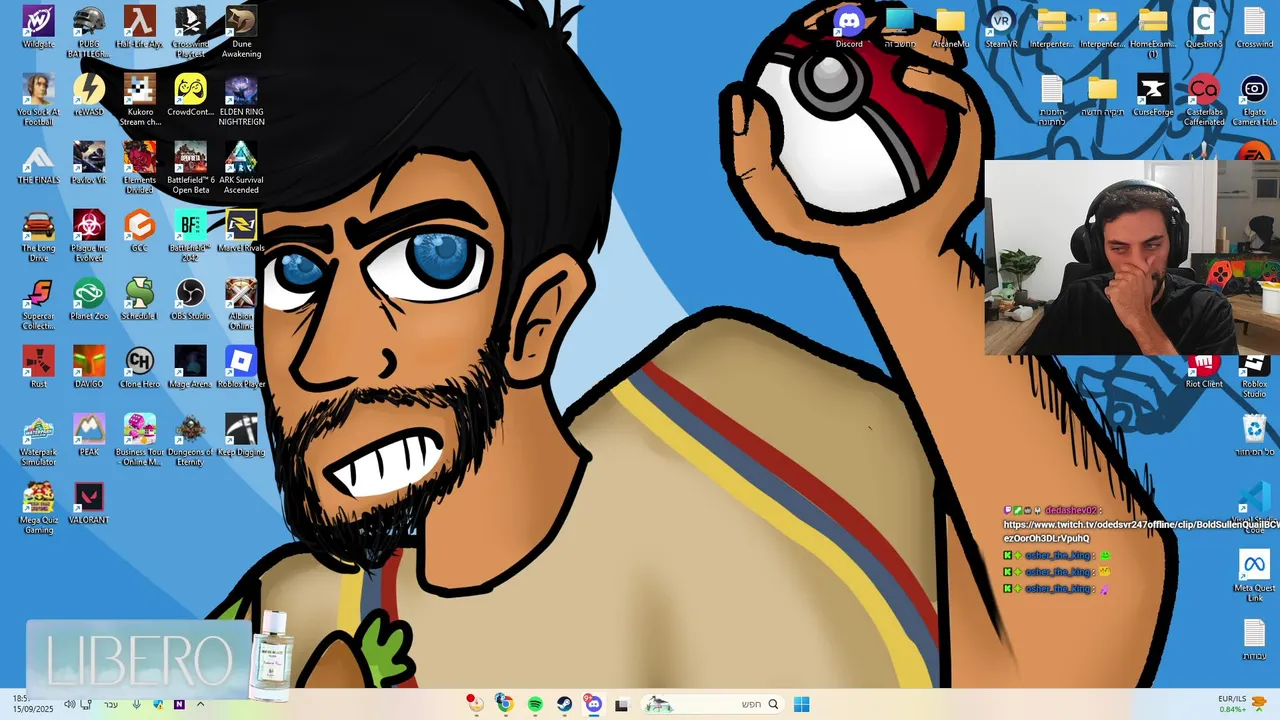Screen dimensions: 1280x720
Task: Select the Dungeons of Eternity icon
Action: click(x=190, y=440)
